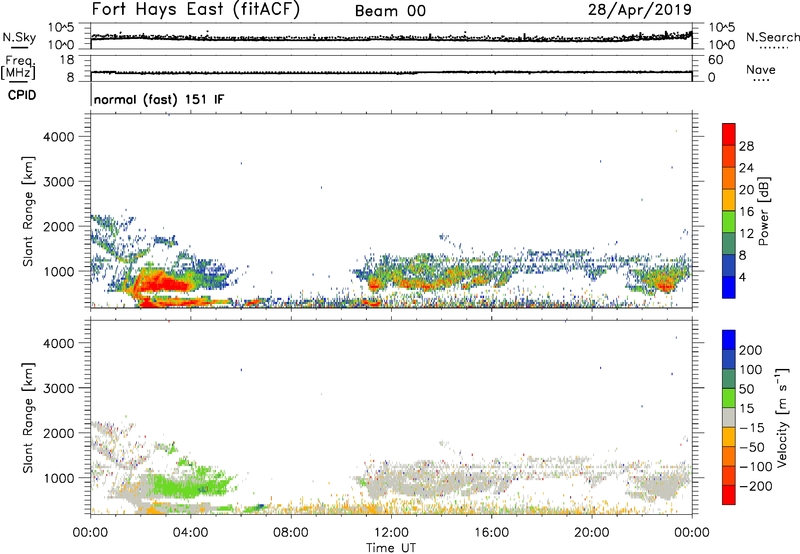Pick the light green Velocity color bar segment
The height and width of the screenshot is (554, 800).
point(729,398)
